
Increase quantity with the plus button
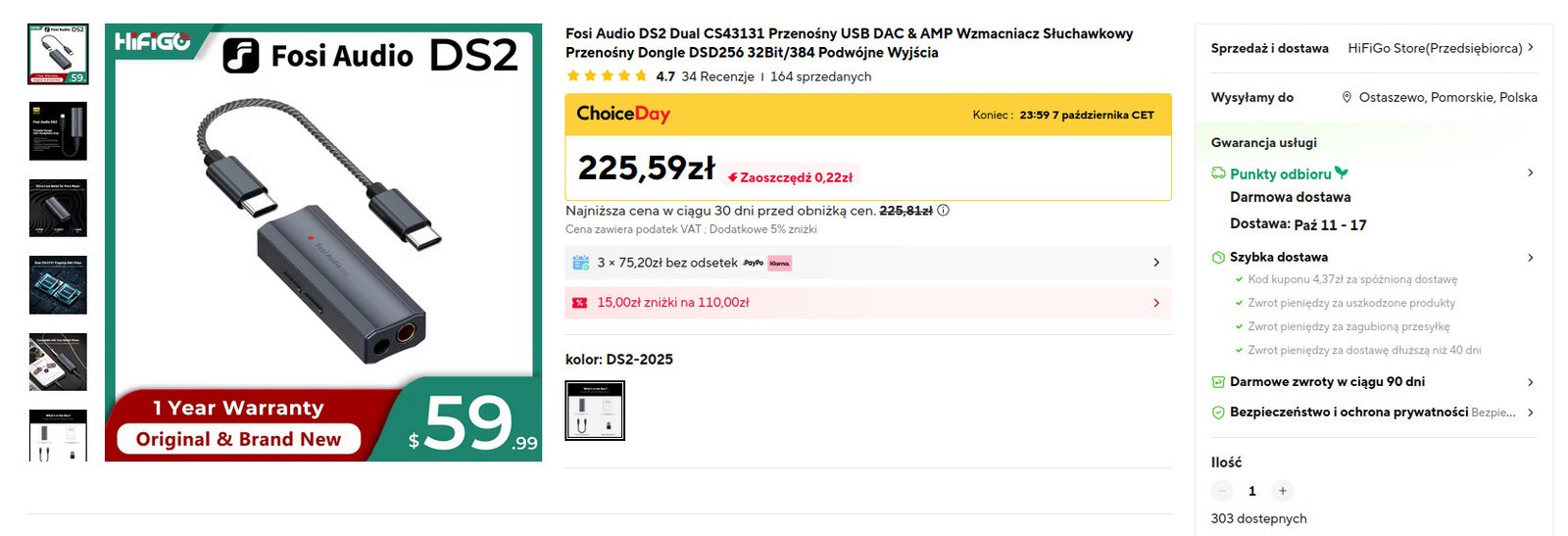coord(1282,491)
